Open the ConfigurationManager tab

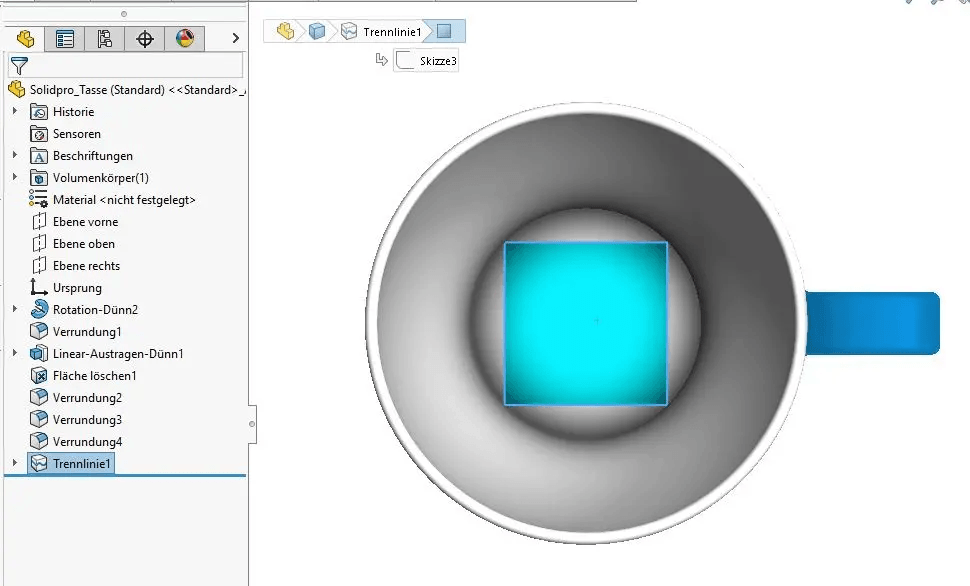(105, 39)
